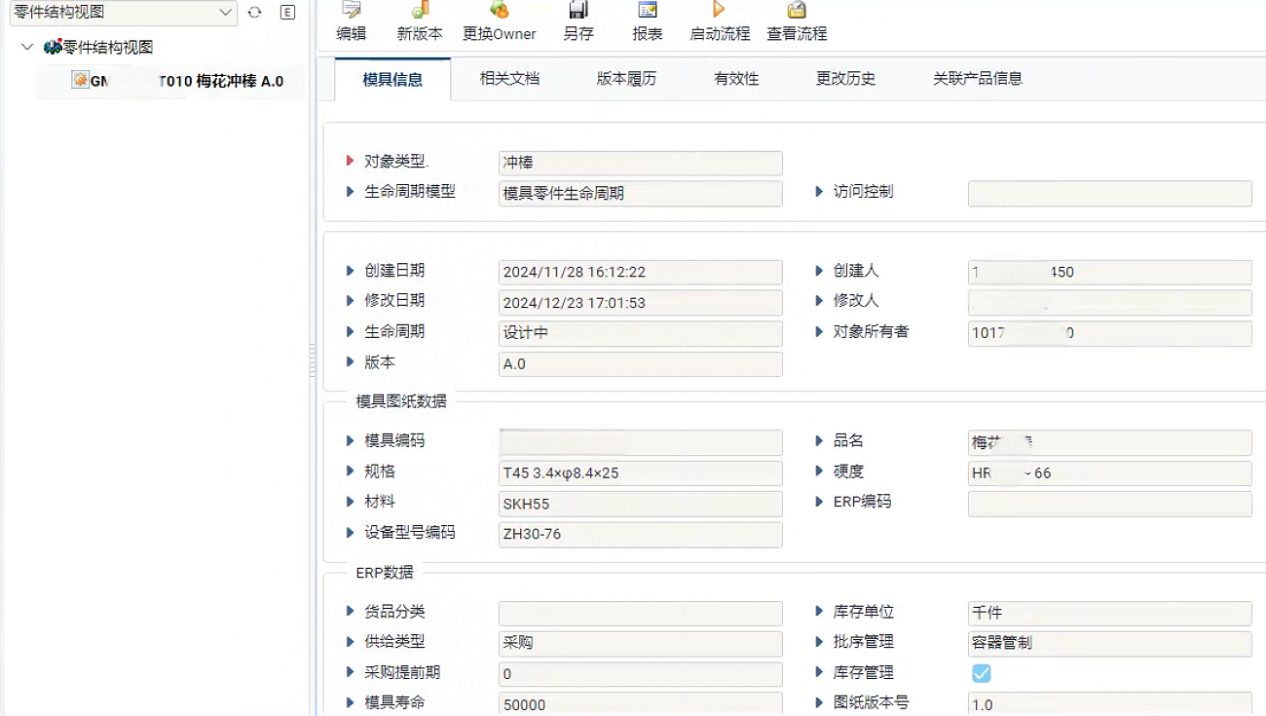Image resolution: width=1266 pixels, height=716 pixels.
Task: Open the 版本履历 tab
Action: click(x=626, y=79)
